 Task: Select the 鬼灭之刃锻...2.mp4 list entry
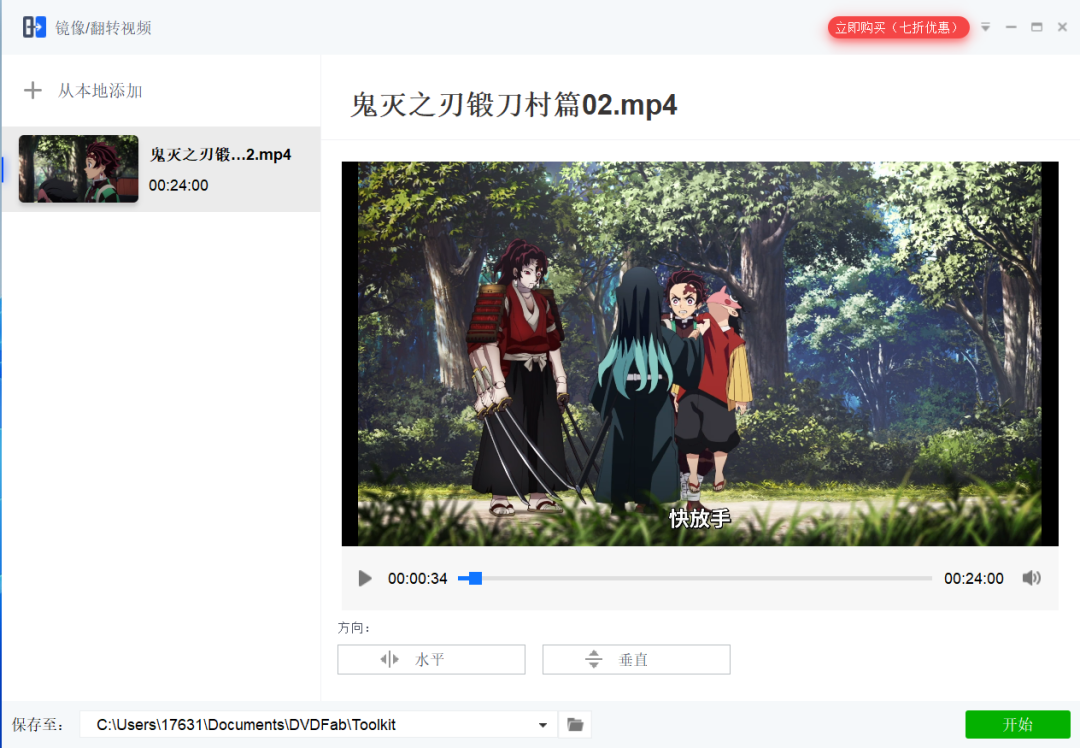[x=219, y=154]
